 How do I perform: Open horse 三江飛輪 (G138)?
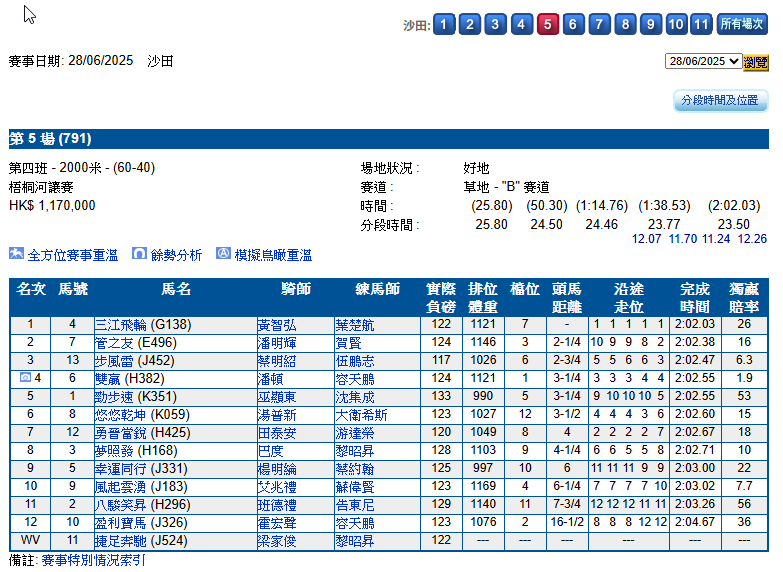point(143,325)
